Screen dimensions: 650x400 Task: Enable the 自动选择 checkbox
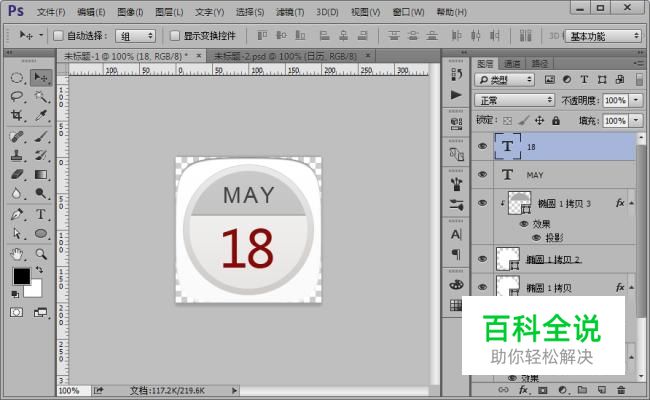58,36
